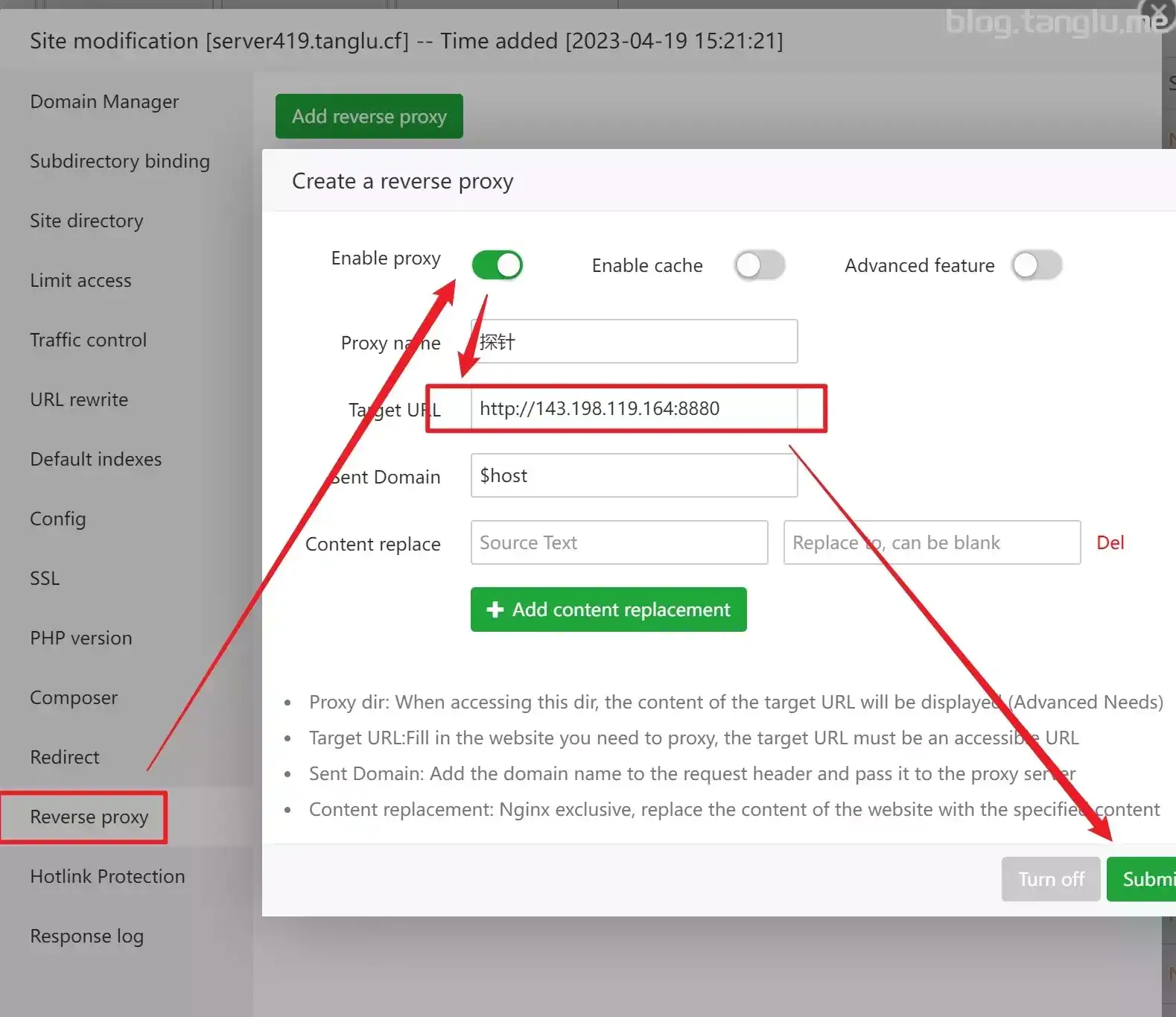
Task: Open the PHP version tab
Action: click(x=81, y=639)
